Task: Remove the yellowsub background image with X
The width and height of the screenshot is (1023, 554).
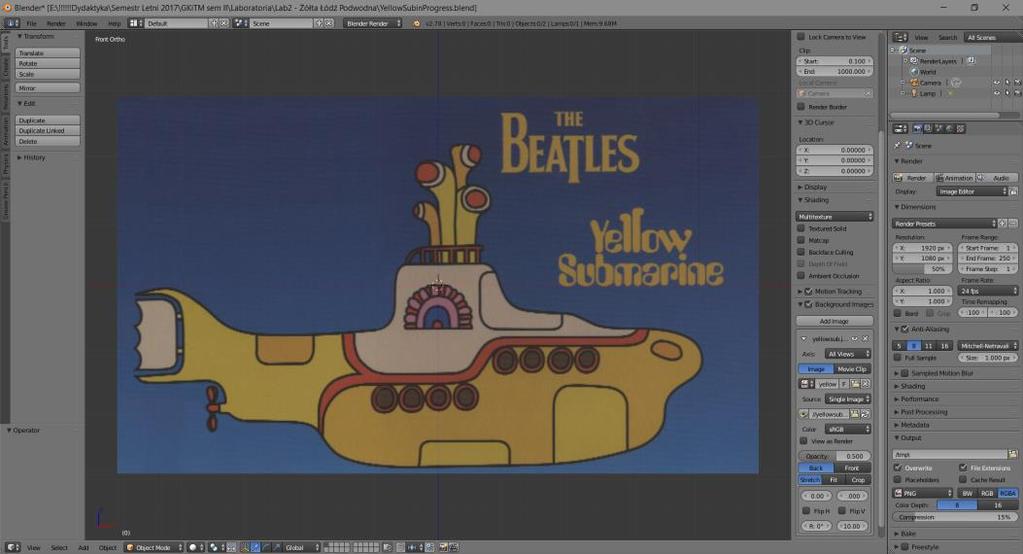Action: point(866,339)
